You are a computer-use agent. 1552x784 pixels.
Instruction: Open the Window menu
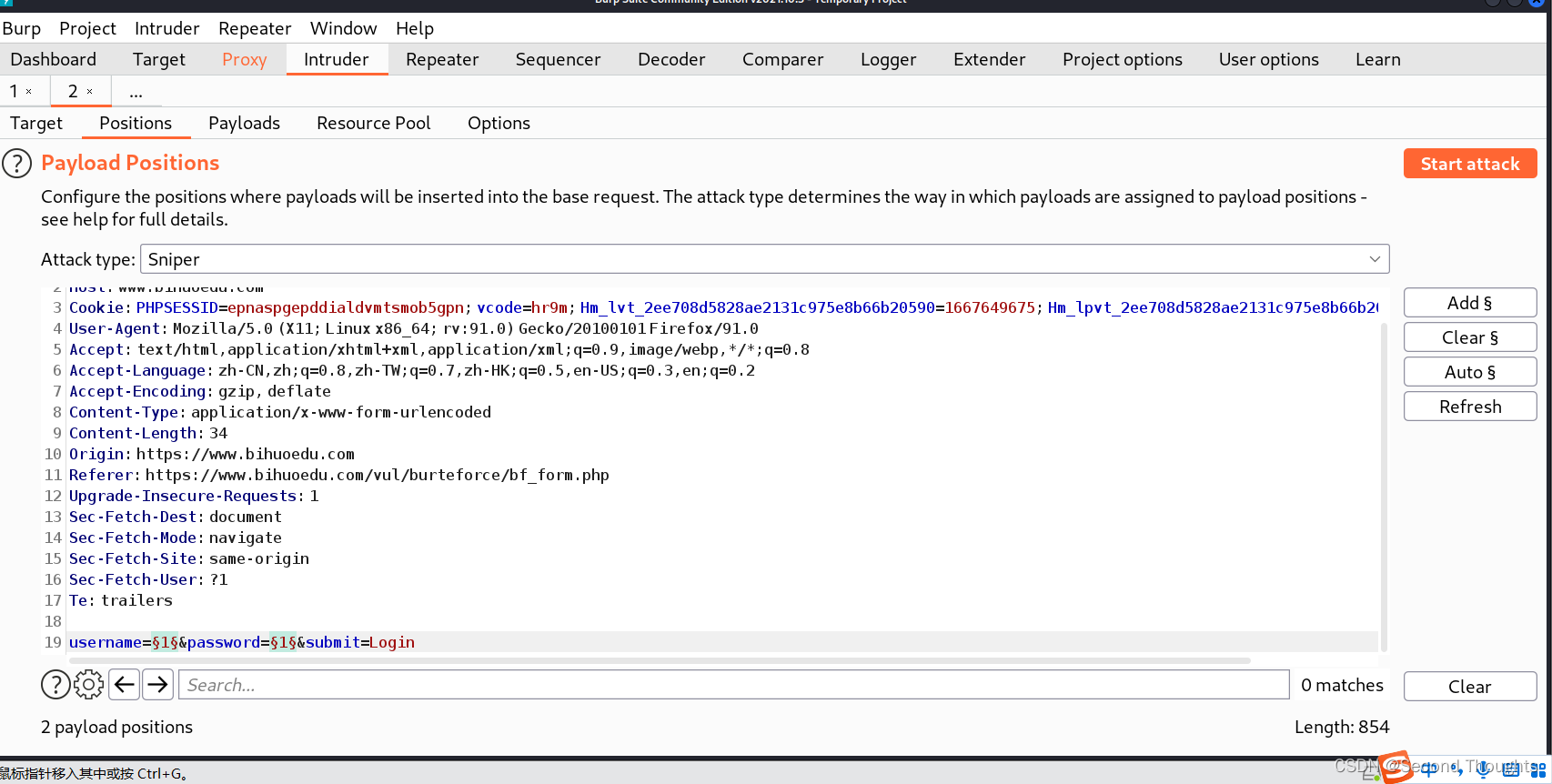coord(343,28)
